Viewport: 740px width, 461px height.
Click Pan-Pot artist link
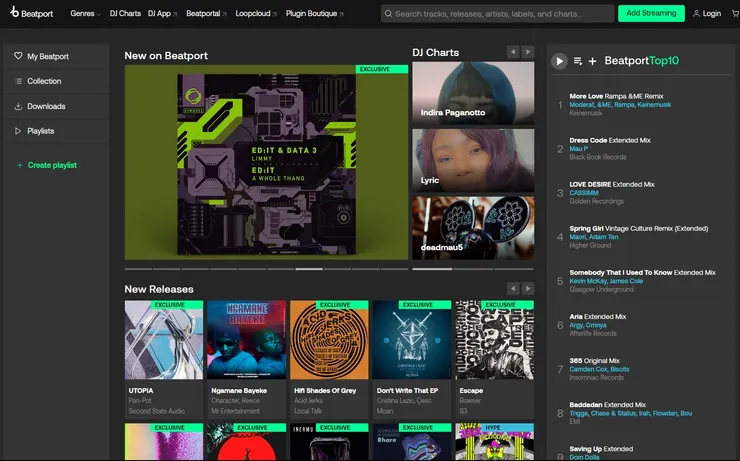[140, 401]
